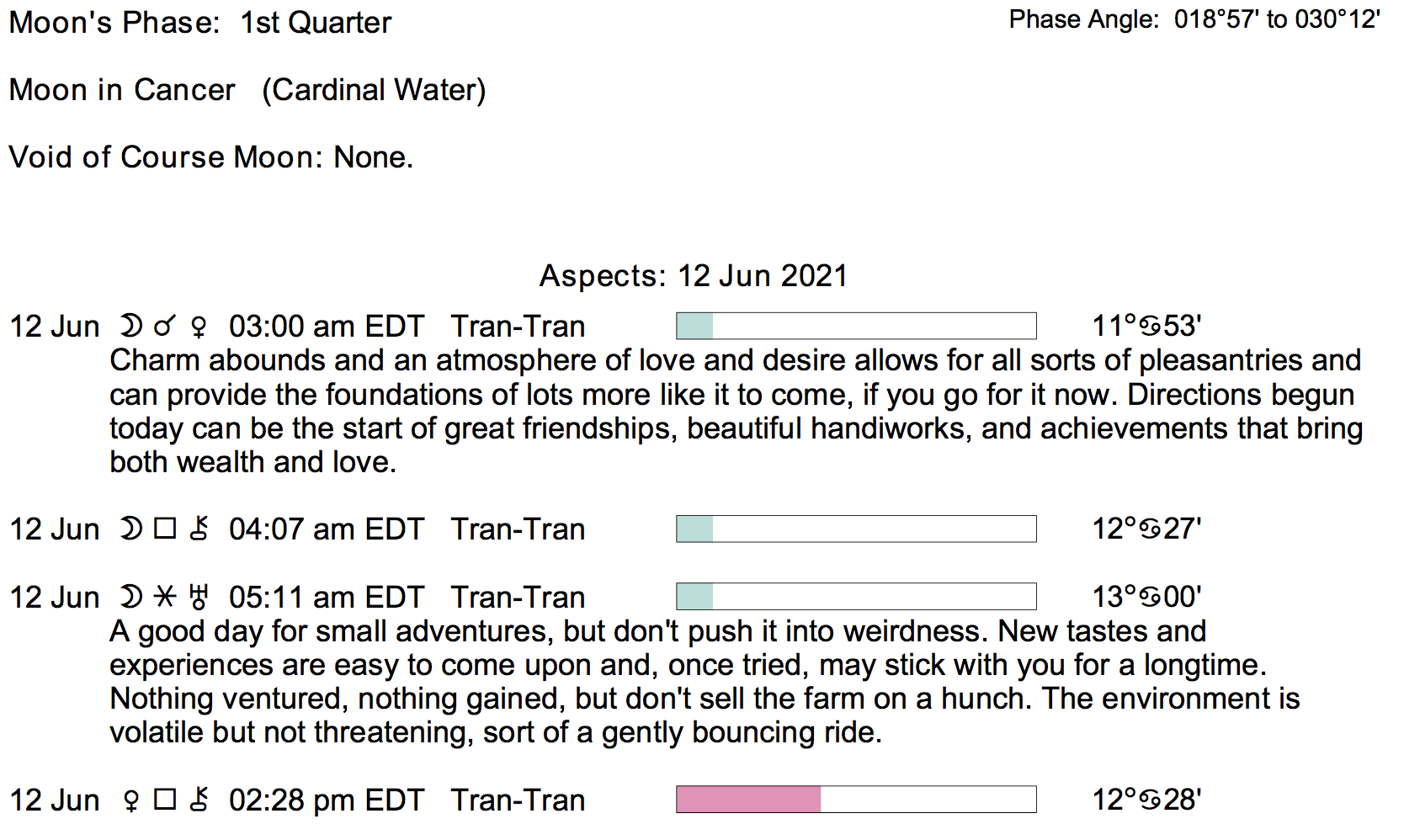
Task: Click the "Aspects: 12 Jun 2021" heading
Action: tap(693, 276)
